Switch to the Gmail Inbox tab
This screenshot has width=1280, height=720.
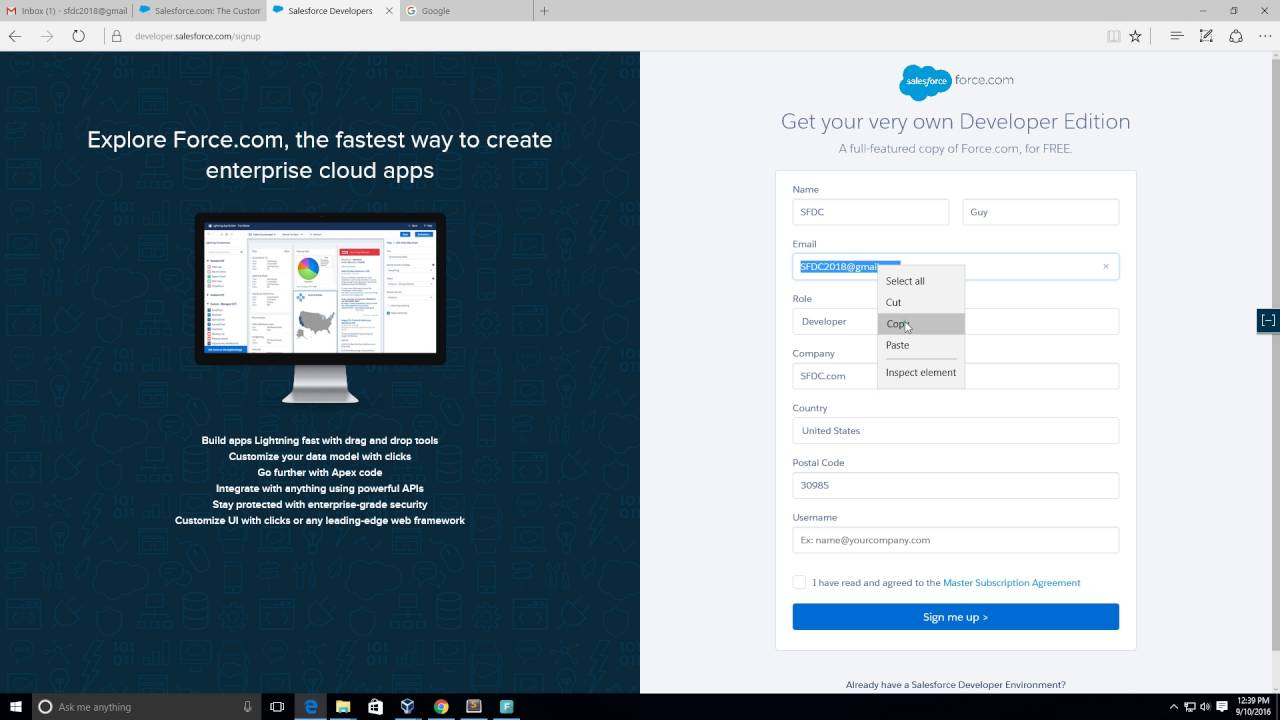click(66, 11)
